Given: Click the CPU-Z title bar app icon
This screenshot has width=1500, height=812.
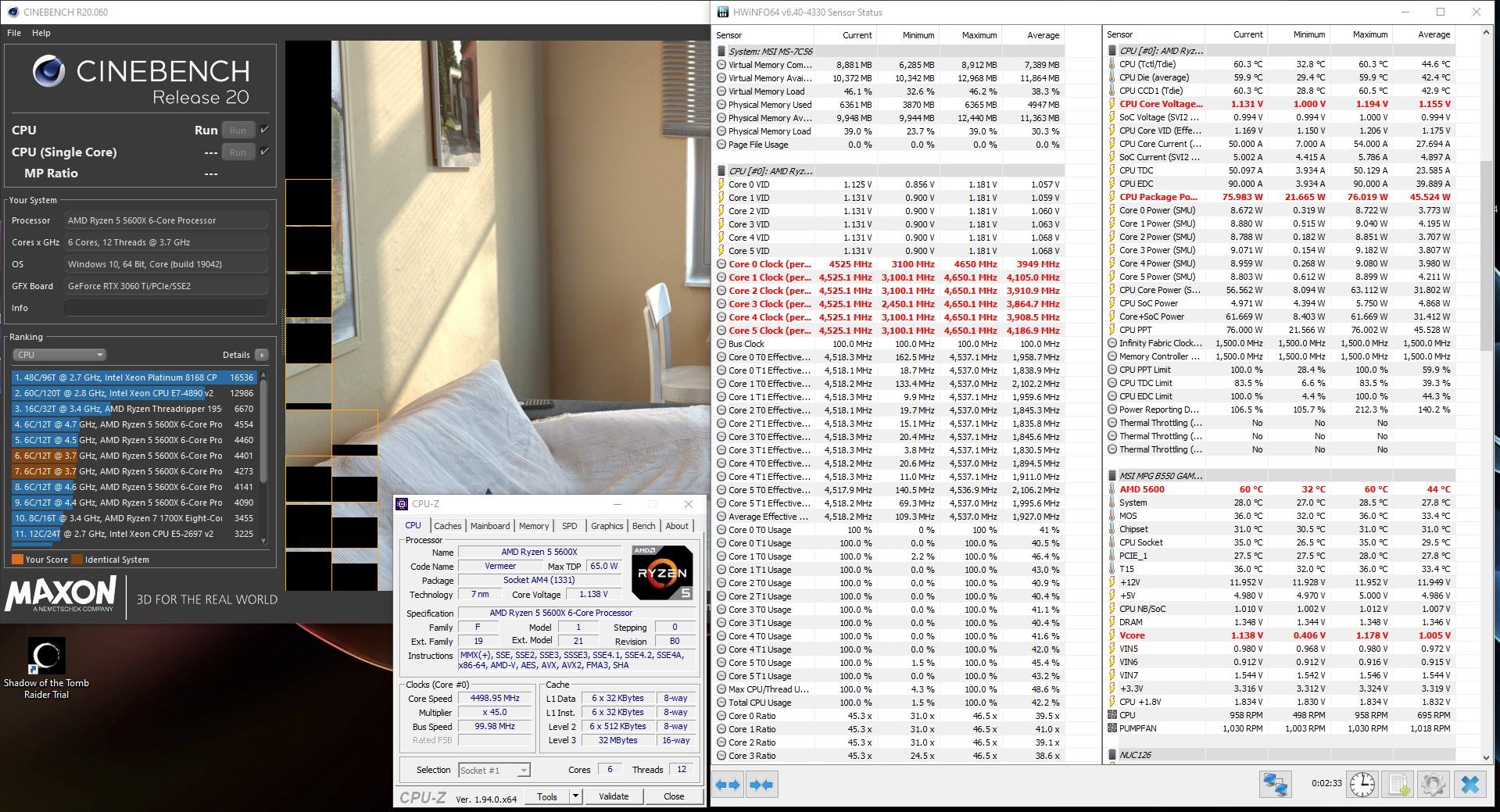Looking at the screenshot, I should point(402,504).
